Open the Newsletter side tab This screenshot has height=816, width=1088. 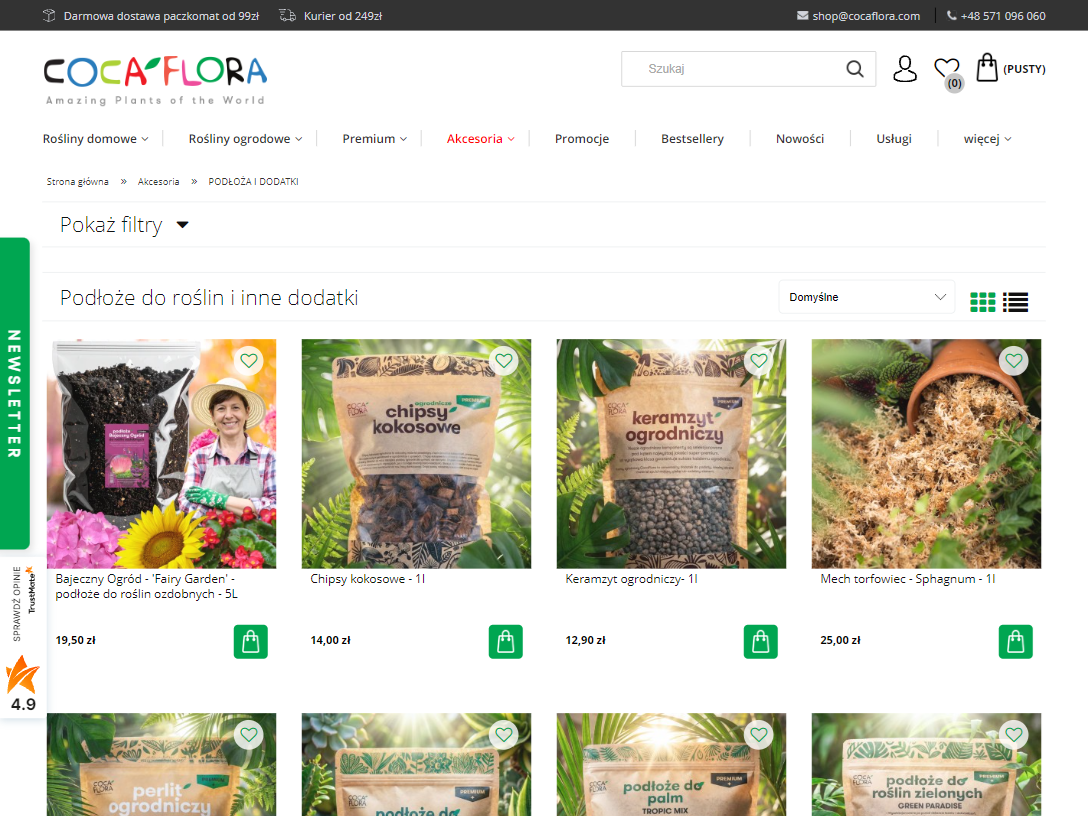[14, 393]
